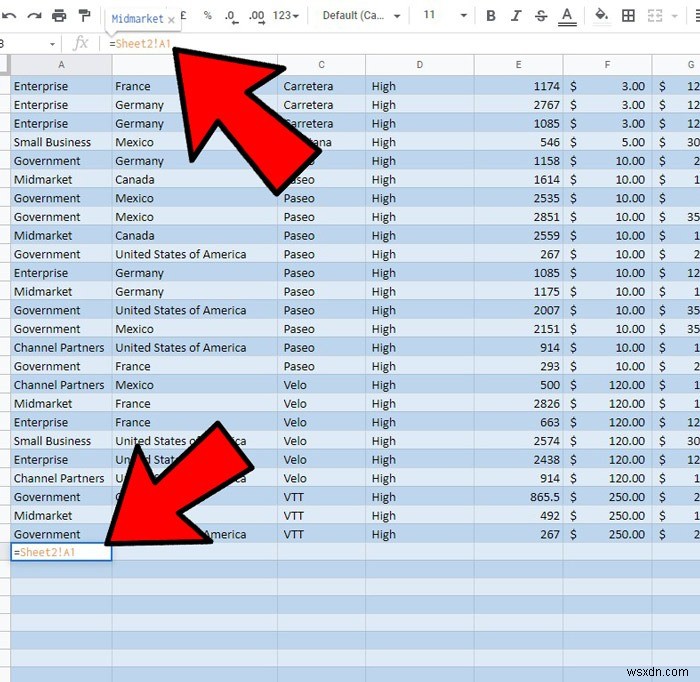Click the France cell in the first row
This screenshot has height=682, width=700.
click(195, 86)
